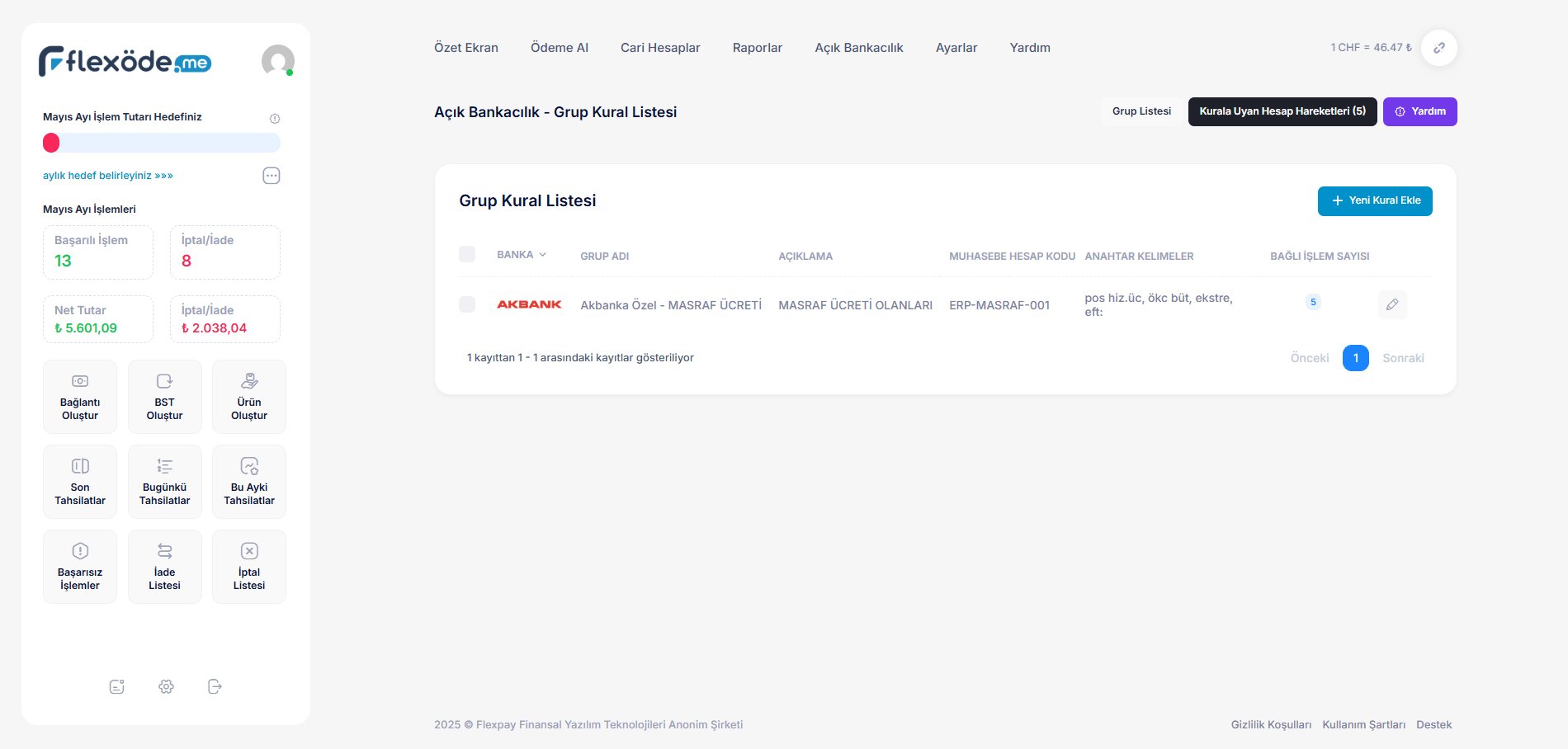Viewport: 1568px width, 749px height.
Task: Open Özet Ekran menu
Action: click(x=466, y=48)
